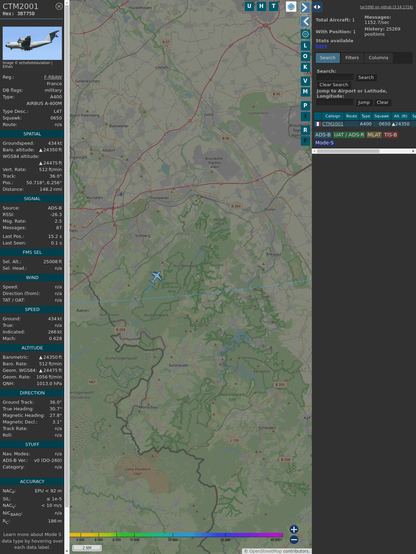
Task: Toggle the M multi-select button
Action: pyautogui.click(x=305, y=92)
